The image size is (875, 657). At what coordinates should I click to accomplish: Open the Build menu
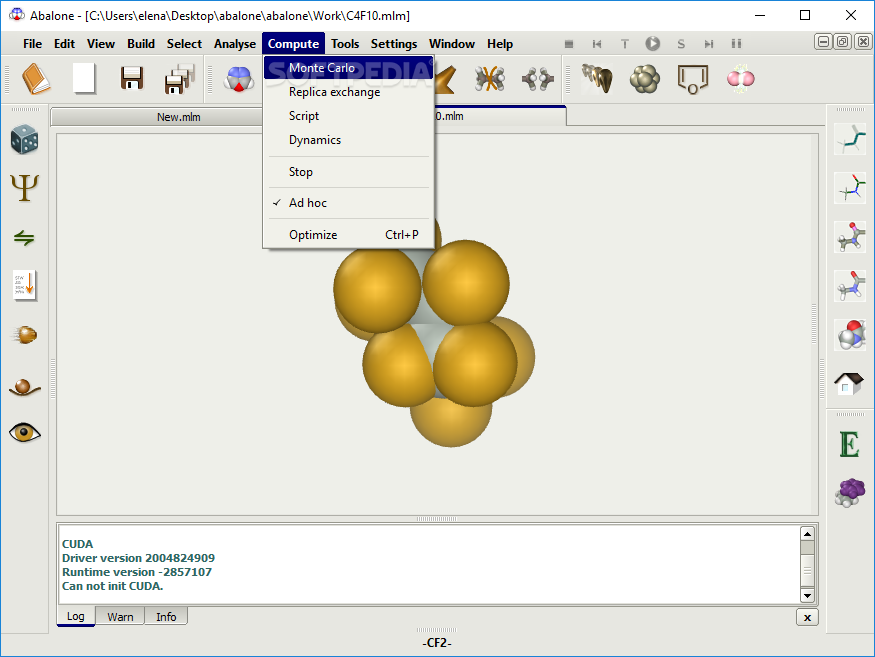click(x=141, y=44)
